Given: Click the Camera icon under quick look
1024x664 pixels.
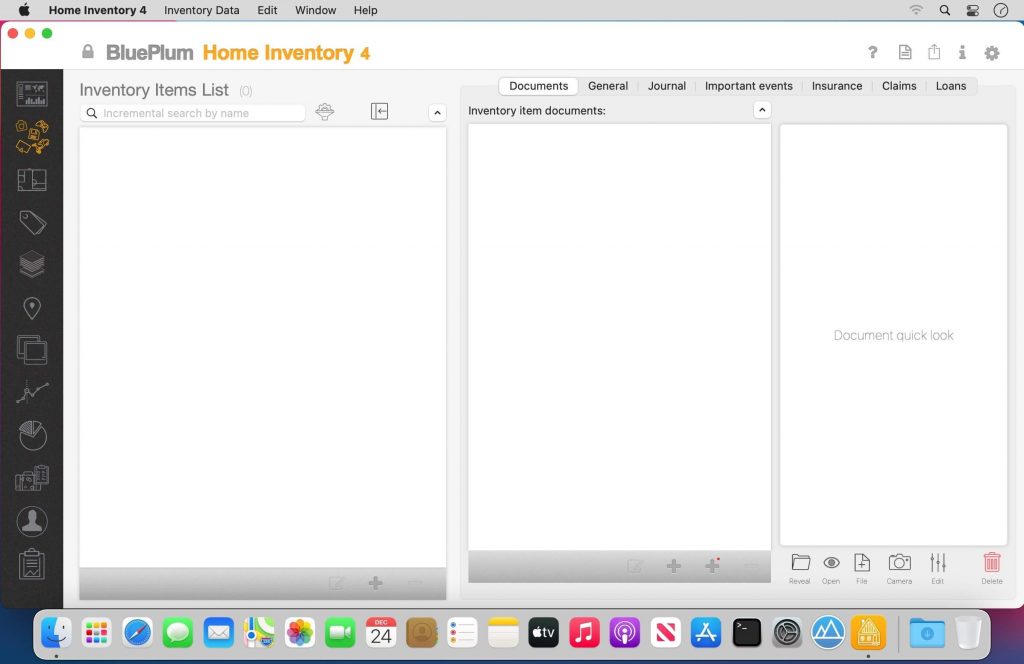Looking at the screenshot, I should [x=899, y=564].
